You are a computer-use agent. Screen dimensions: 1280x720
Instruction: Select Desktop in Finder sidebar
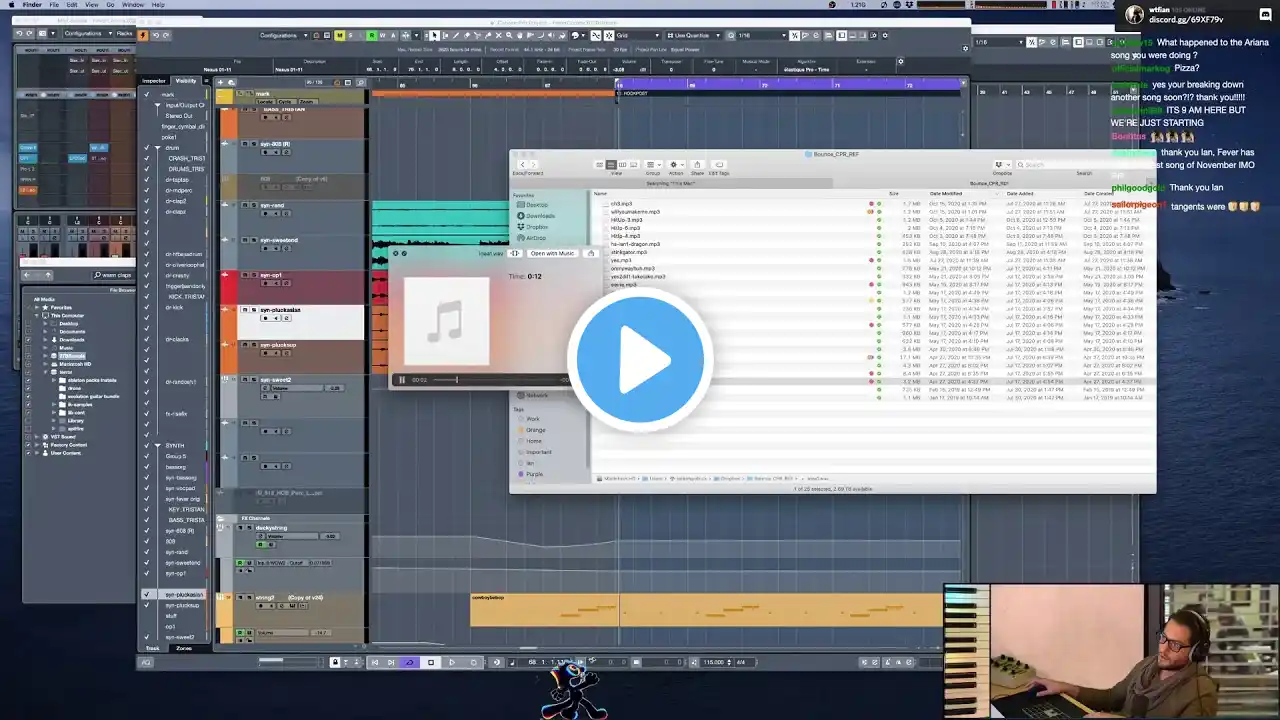pyautogui.click(x=535, y=205)
